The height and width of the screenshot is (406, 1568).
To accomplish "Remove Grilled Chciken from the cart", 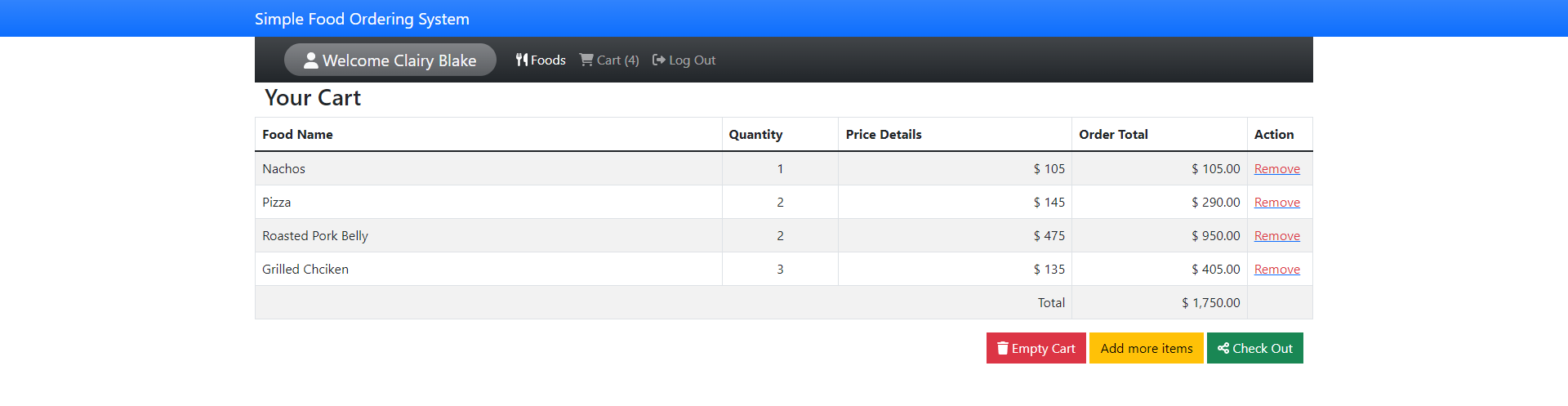I will point(1276,269).
